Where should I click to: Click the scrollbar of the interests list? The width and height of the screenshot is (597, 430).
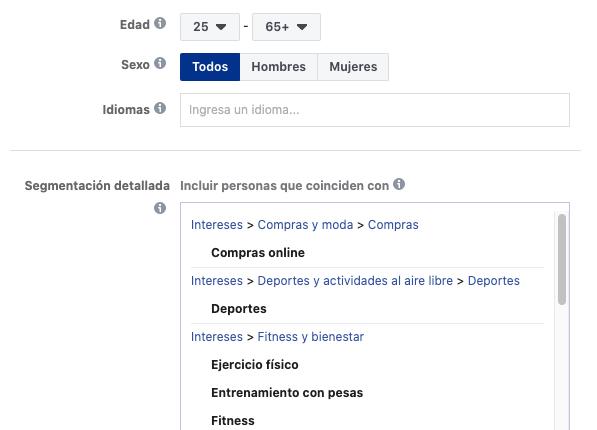(x=562, y=259)
